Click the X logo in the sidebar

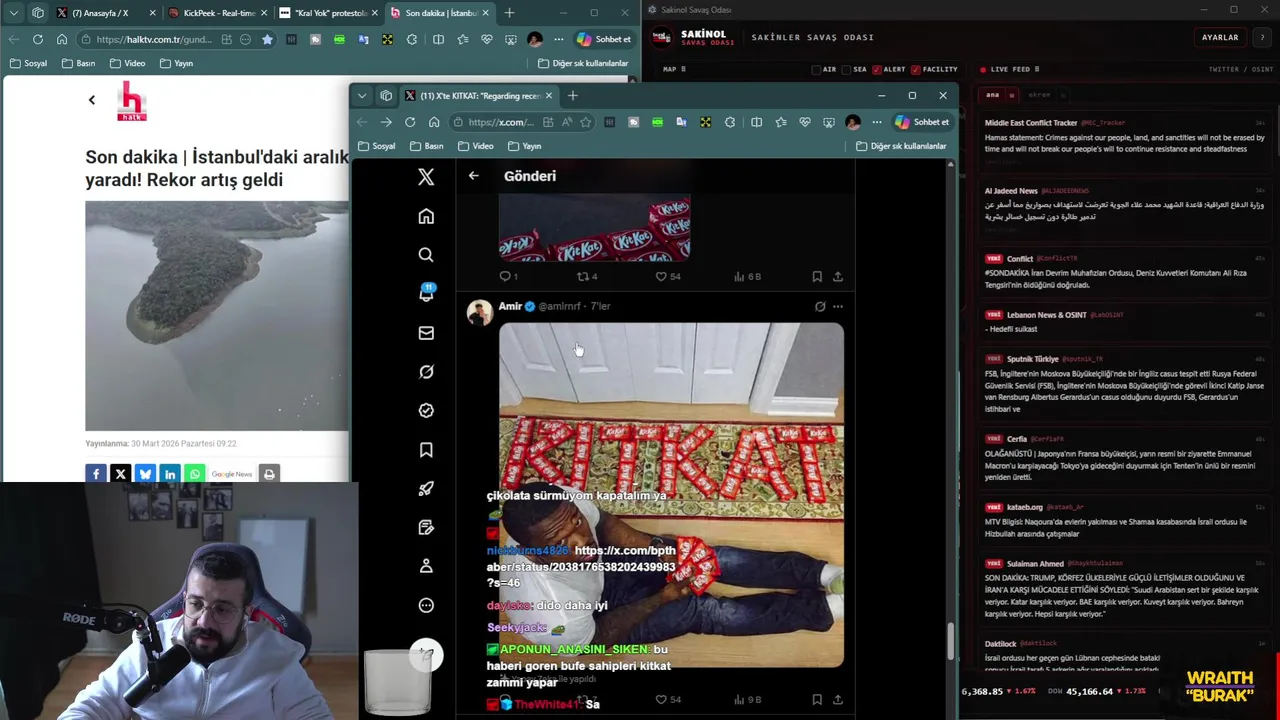coord(426,177)
